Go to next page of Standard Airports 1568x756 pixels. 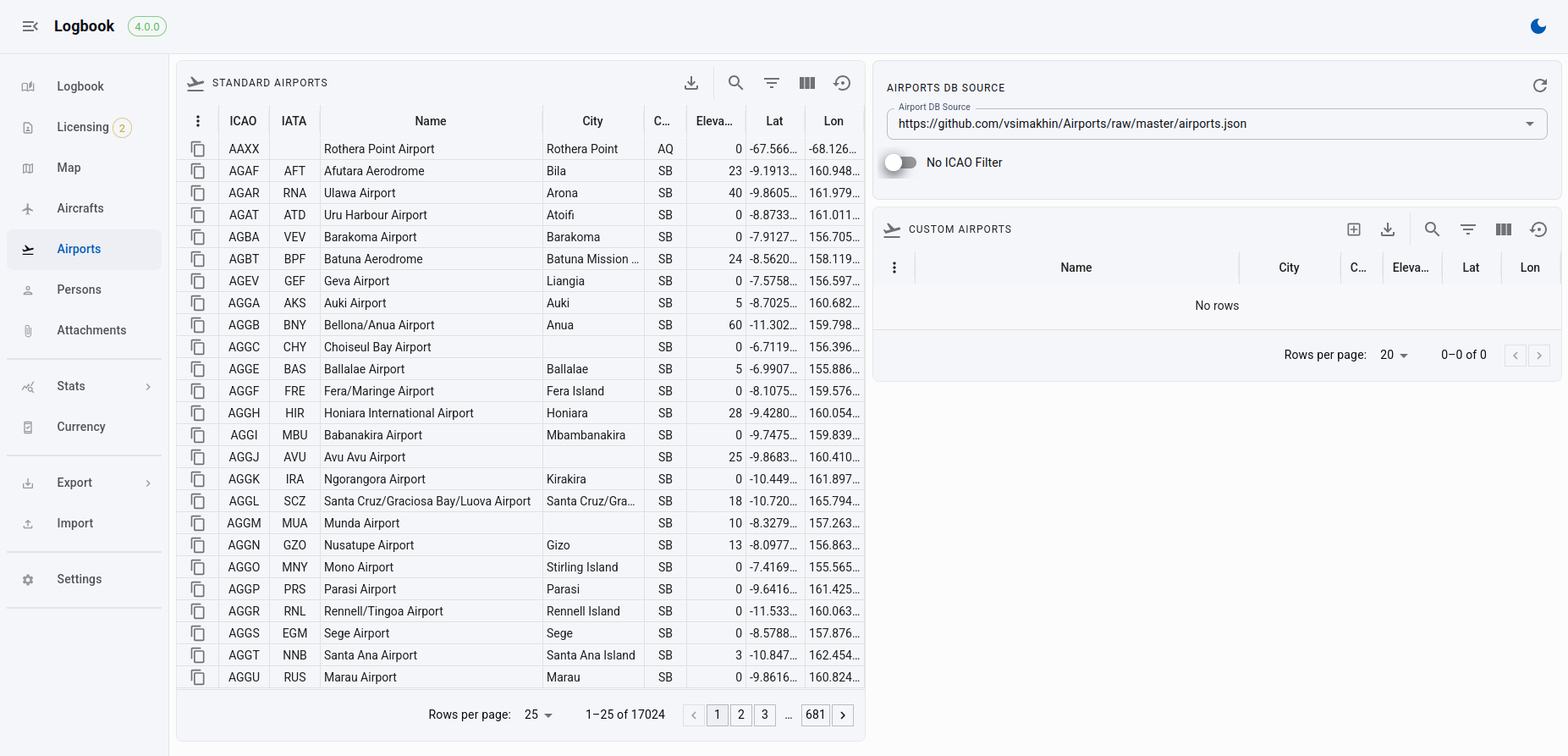pos(843,715)
